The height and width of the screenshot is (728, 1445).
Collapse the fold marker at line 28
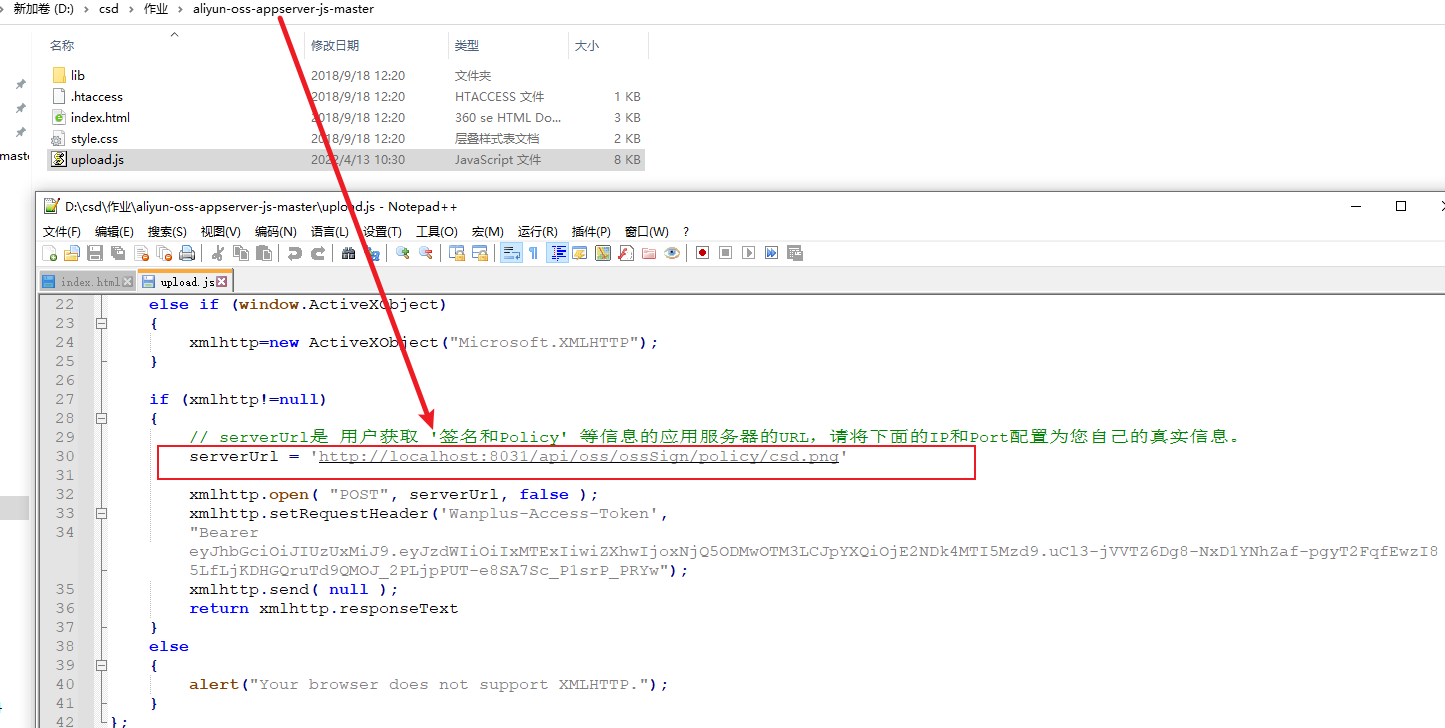click(101, 418)
